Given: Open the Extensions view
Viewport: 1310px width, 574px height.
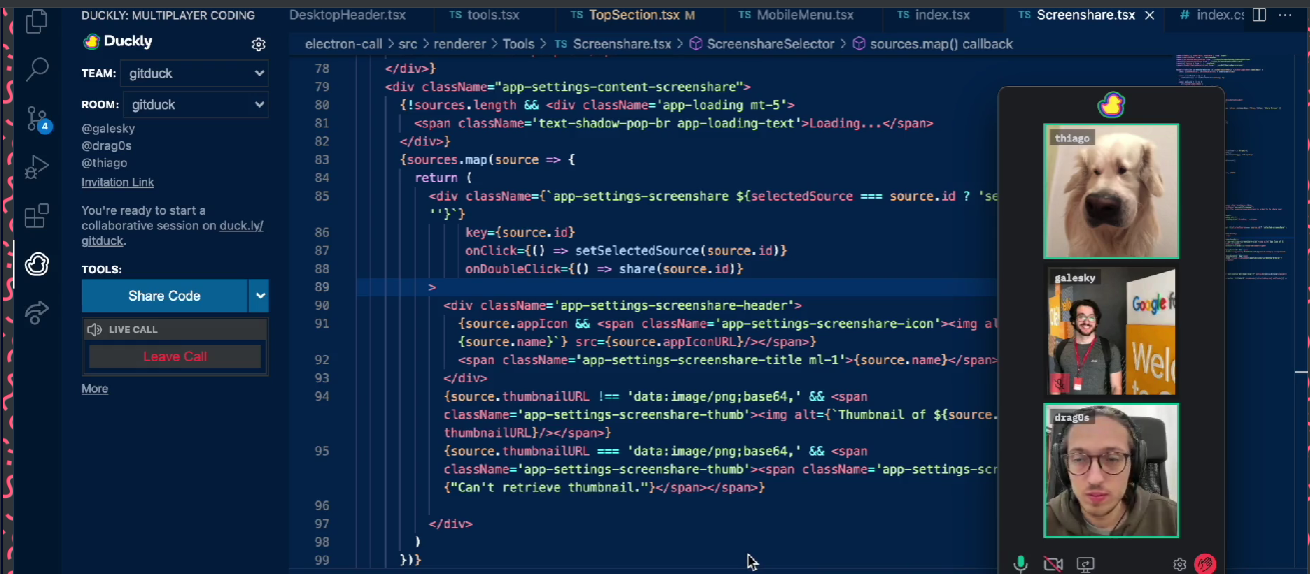Looking at the screenshot, I should click(x=37, y=215).
